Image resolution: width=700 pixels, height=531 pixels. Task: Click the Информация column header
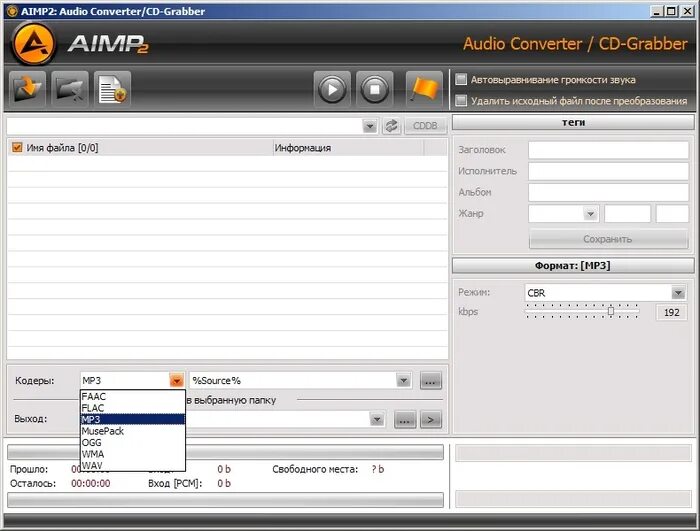click(348, 148)
